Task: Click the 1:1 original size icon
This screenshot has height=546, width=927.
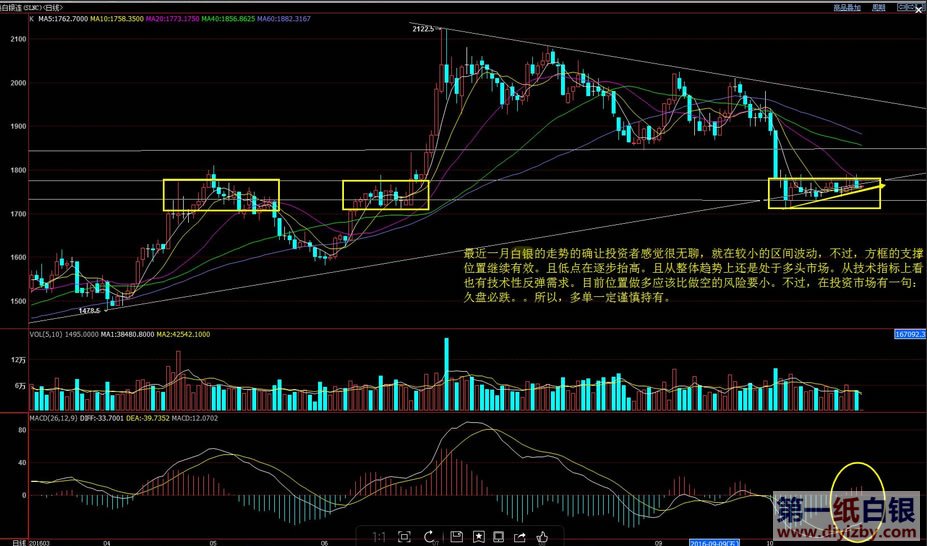Action: click(379, 537)
